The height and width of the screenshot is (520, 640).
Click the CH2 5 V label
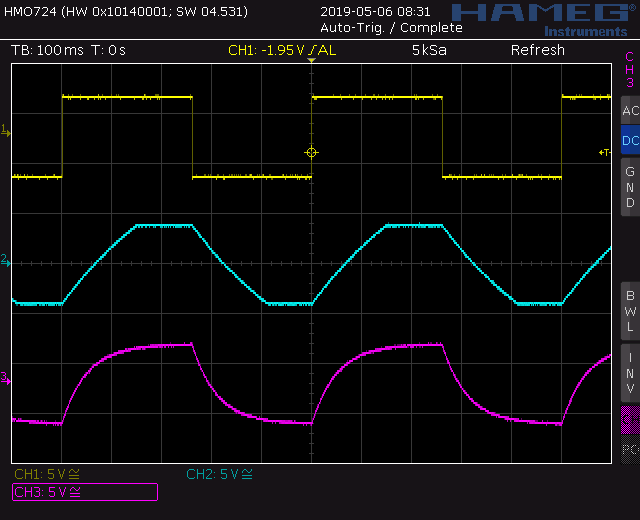pos(219,474)
